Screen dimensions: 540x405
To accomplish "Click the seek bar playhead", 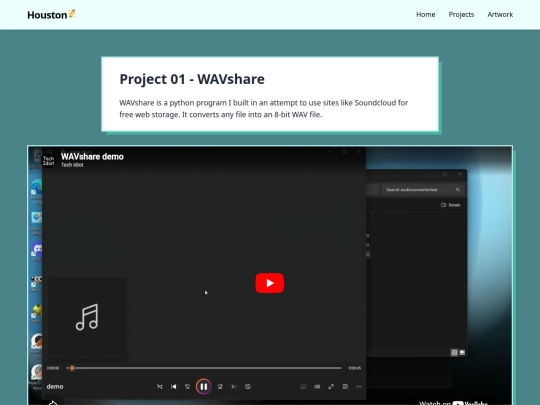I will click(72, 368).
